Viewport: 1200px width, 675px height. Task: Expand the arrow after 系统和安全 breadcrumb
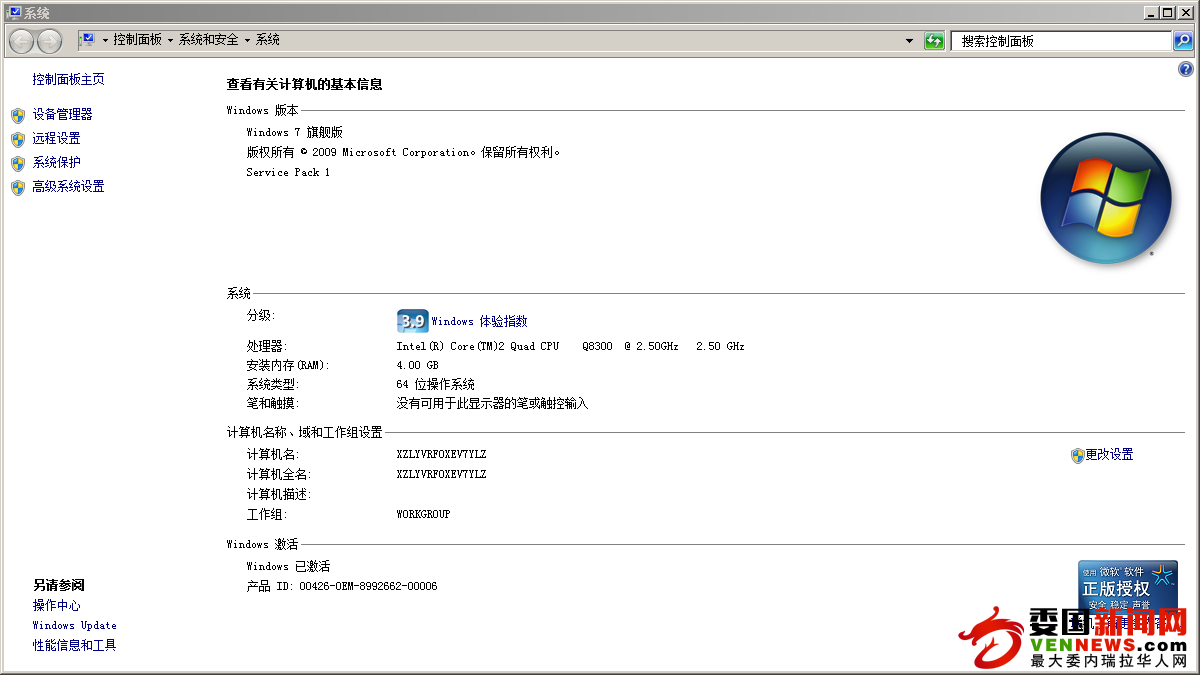tap(247, 40)
